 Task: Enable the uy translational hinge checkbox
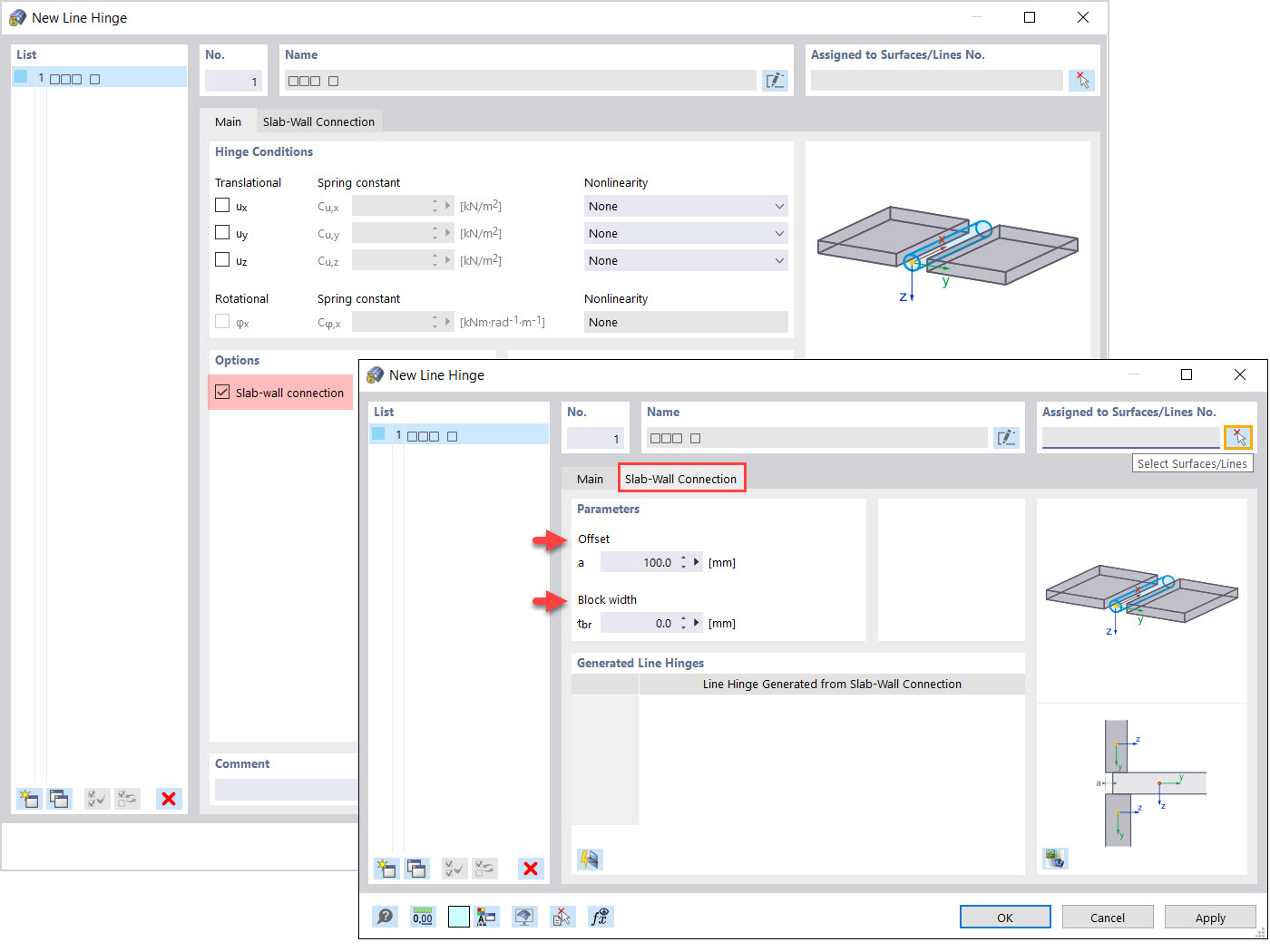[222, 233]
